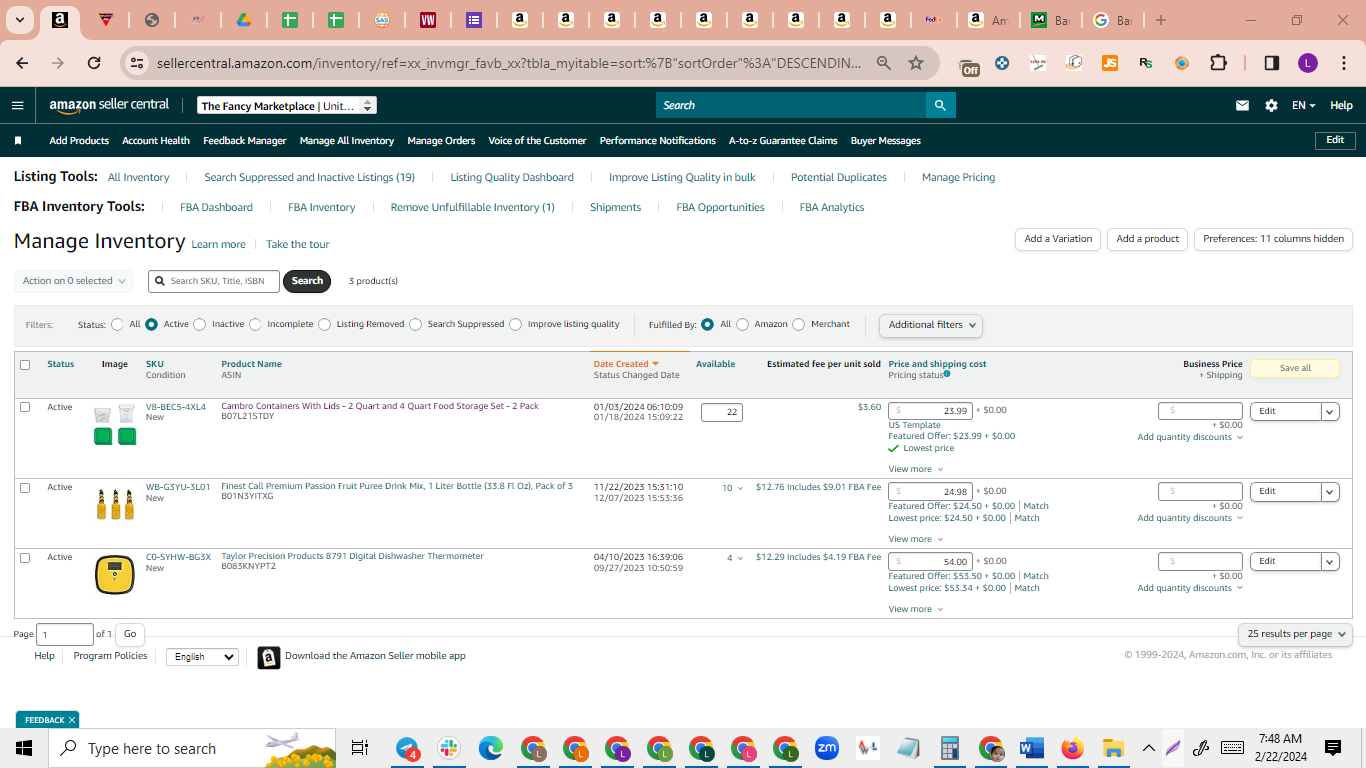Open Calculator from the taskbar
1366x768 pixels.
click(950, 748)
